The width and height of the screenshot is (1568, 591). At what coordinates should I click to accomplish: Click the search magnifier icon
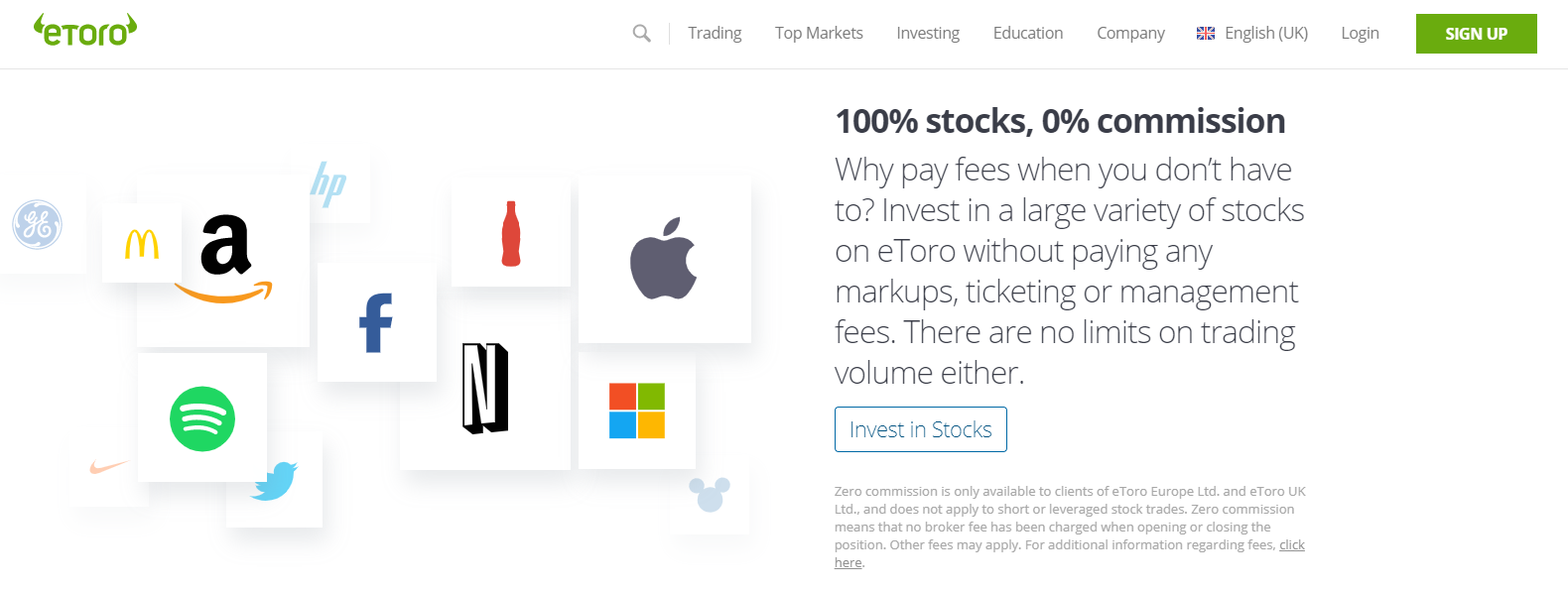click(642, 34)
